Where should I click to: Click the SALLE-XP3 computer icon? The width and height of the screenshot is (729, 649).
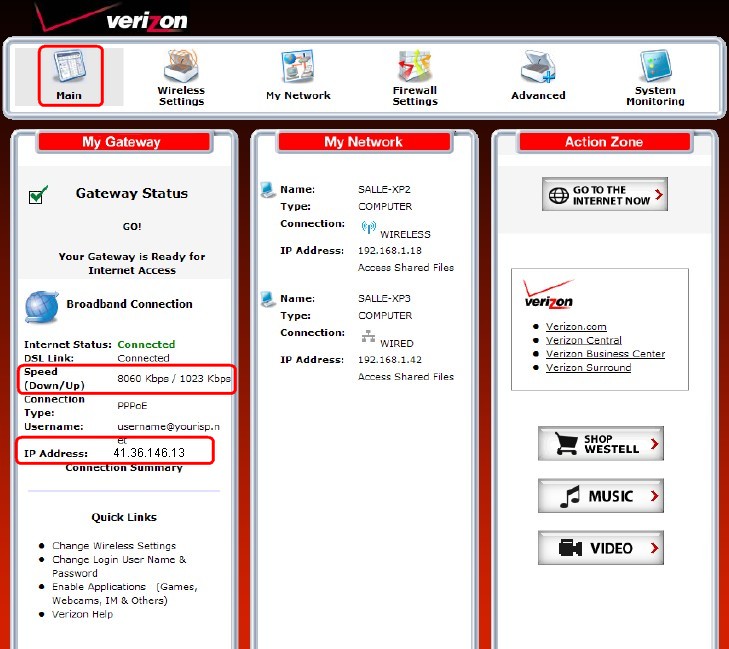[x=268, y=299]
